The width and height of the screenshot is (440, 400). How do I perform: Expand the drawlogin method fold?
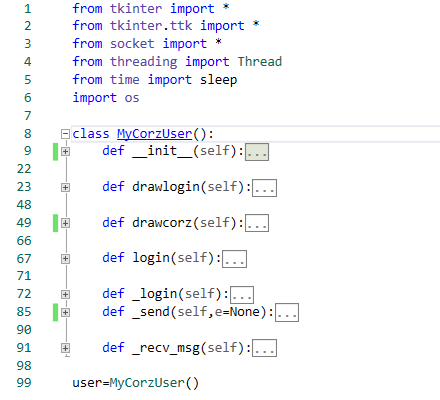(x=65, y=187)
